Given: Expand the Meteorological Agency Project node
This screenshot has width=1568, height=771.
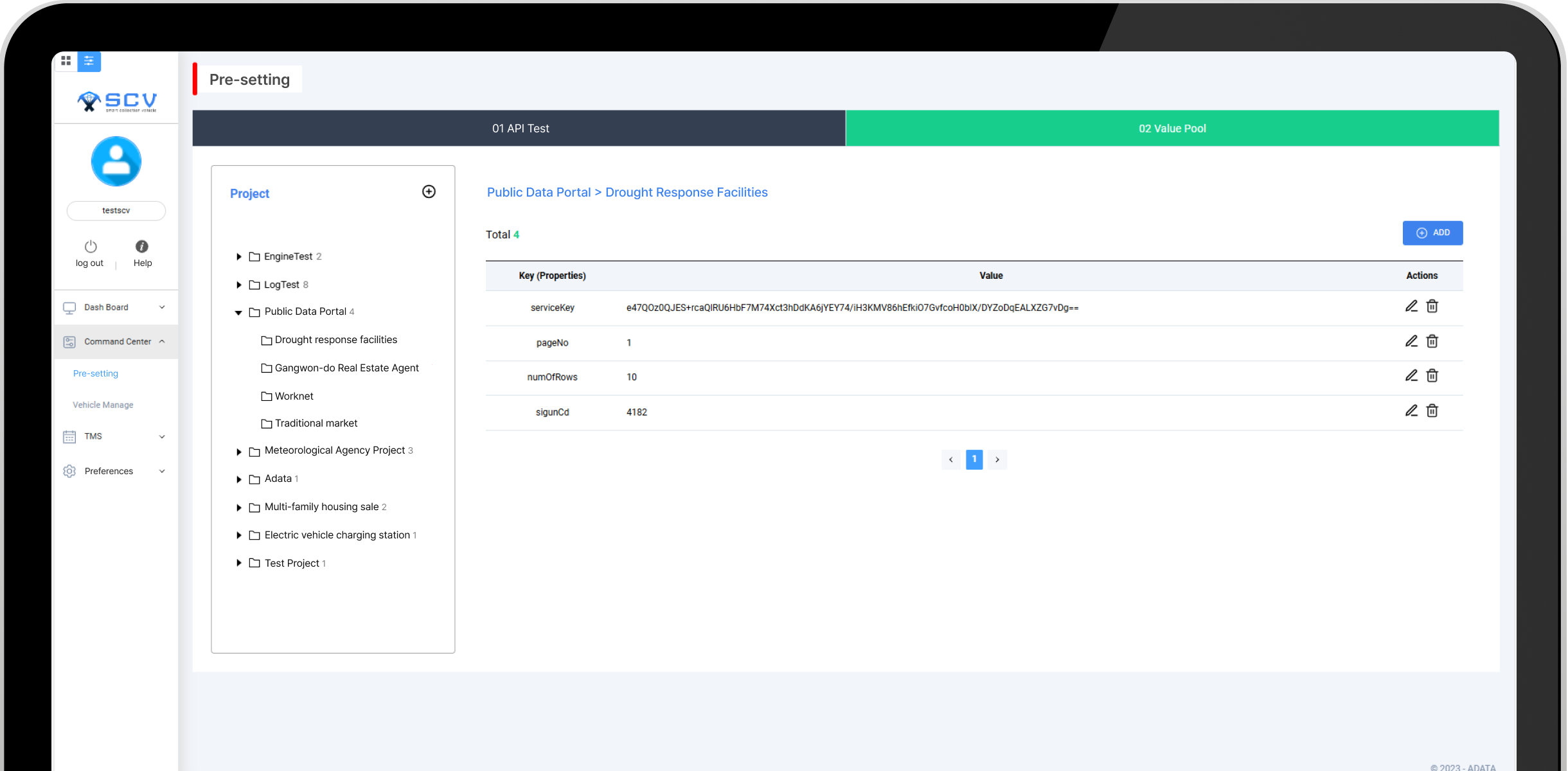Looking at the screenshot, I should [x=238, y=452].
